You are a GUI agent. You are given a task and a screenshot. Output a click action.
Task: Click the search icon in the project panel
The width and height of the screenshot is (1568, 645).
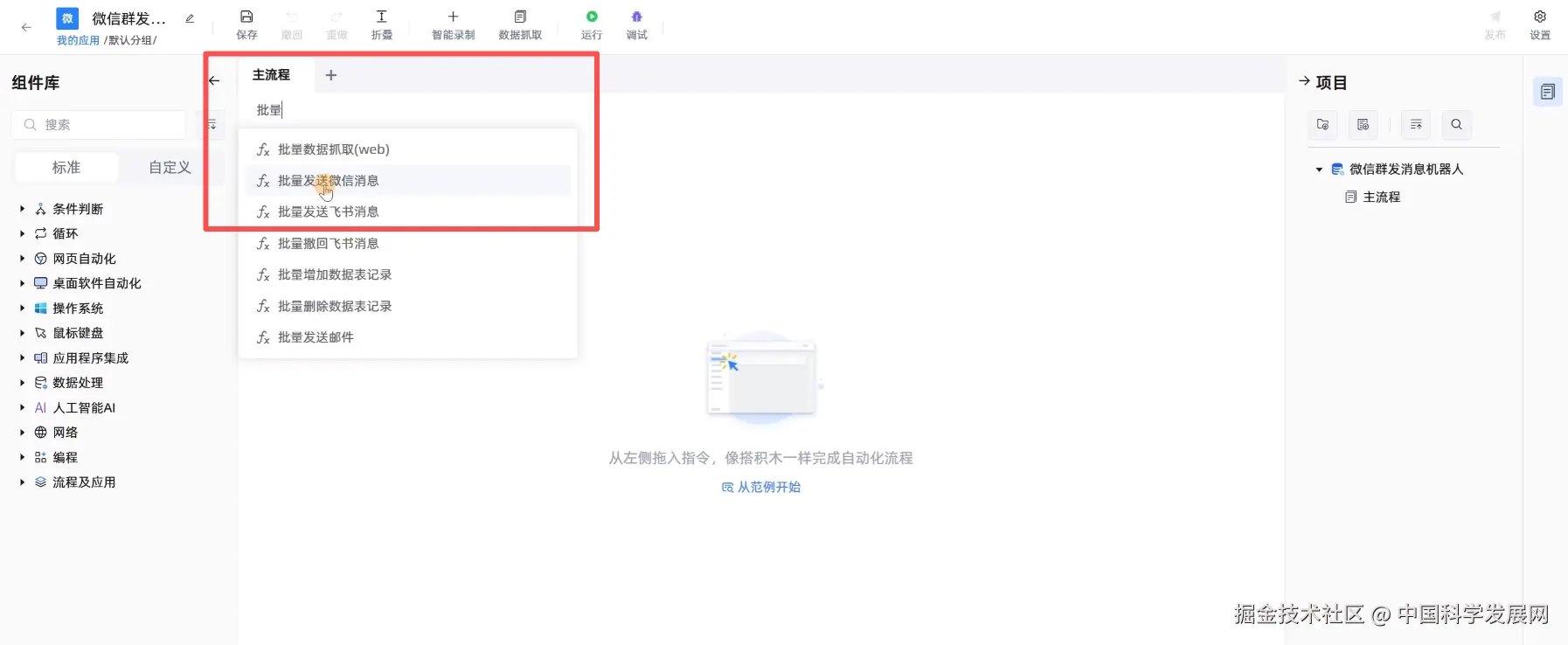point(1456,124)
